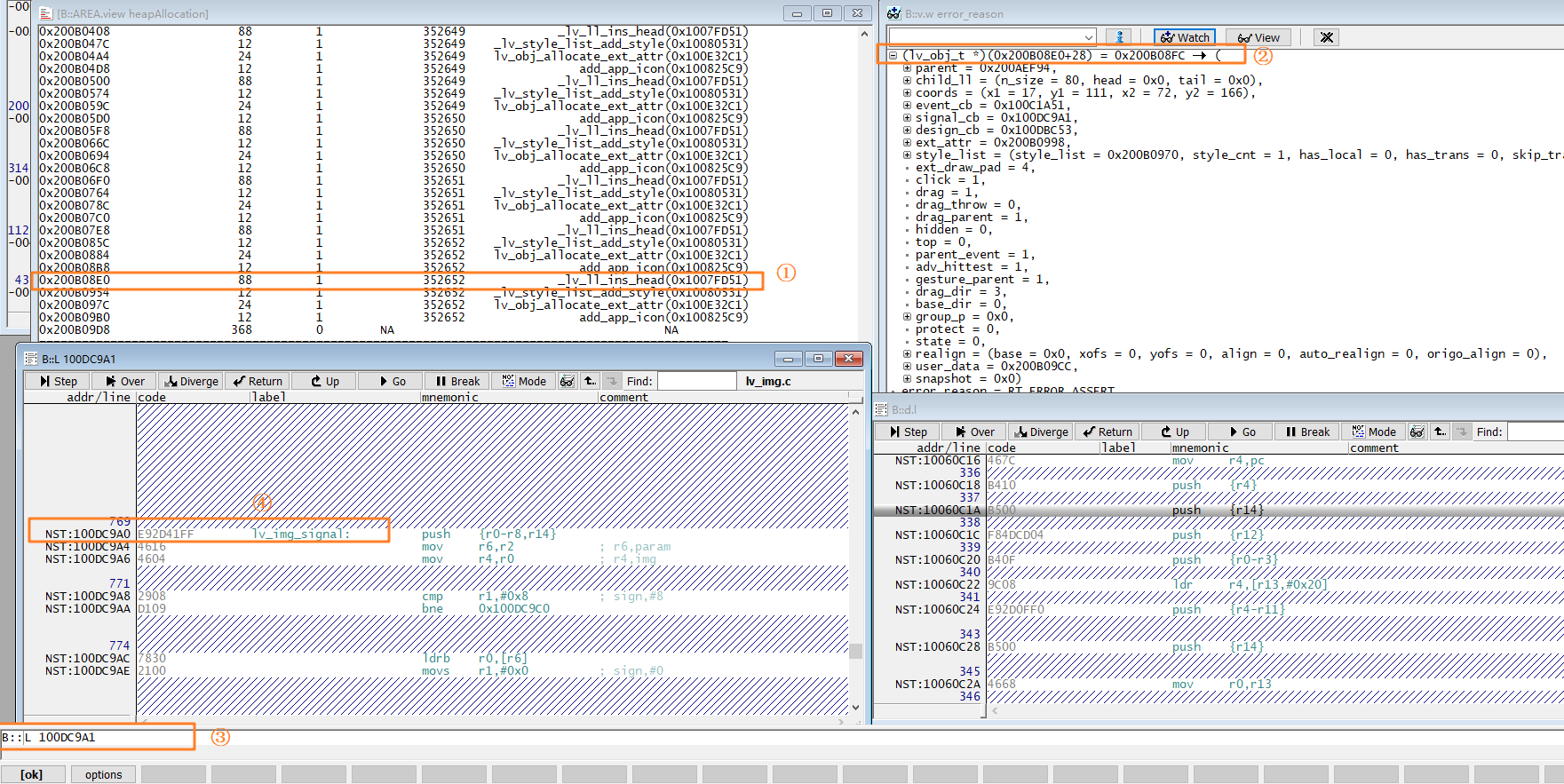Image resolution: width=1564 pixels, height=784 pixels.
Task: Click the Watch button
Action: (1185, 37)
